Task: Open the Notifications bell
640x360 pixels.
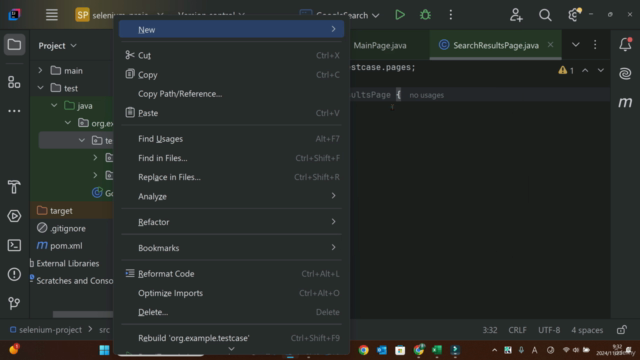Action: click(625, 44)
